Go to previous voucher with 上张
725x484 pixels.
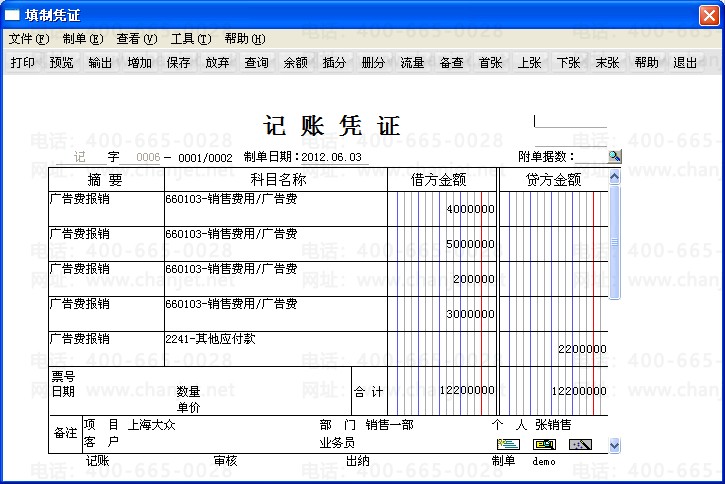(x=529, y=62)
